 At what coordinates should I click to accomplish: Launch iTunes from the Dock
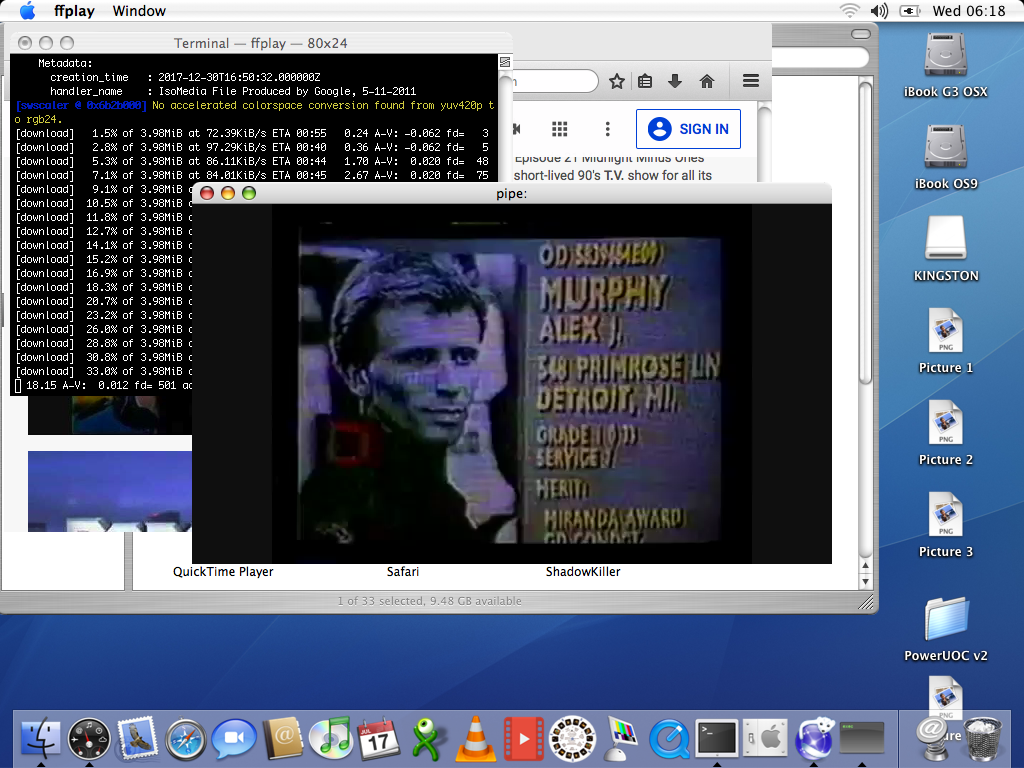(331, 738)
